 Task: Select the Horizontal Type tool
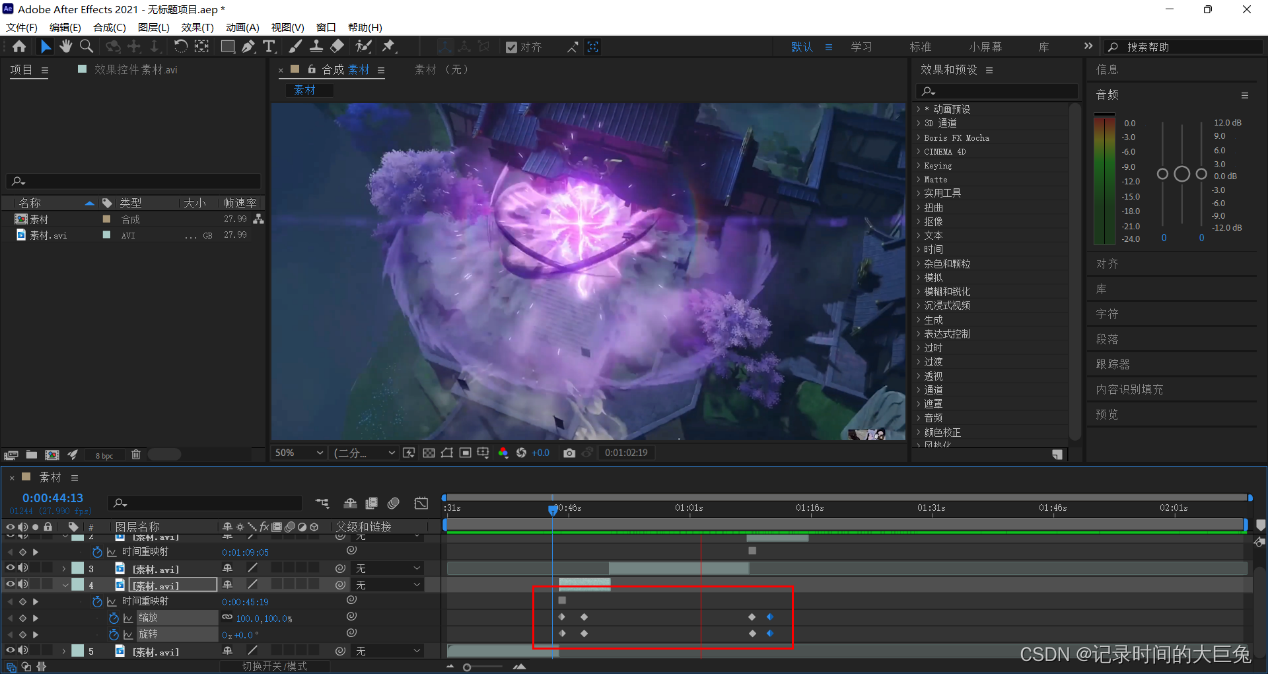point(269,46)
